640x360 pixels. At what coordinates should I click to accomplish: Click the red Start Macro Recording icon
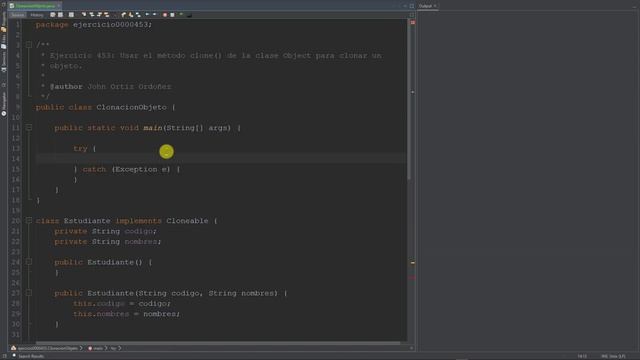tap(164, 15)
